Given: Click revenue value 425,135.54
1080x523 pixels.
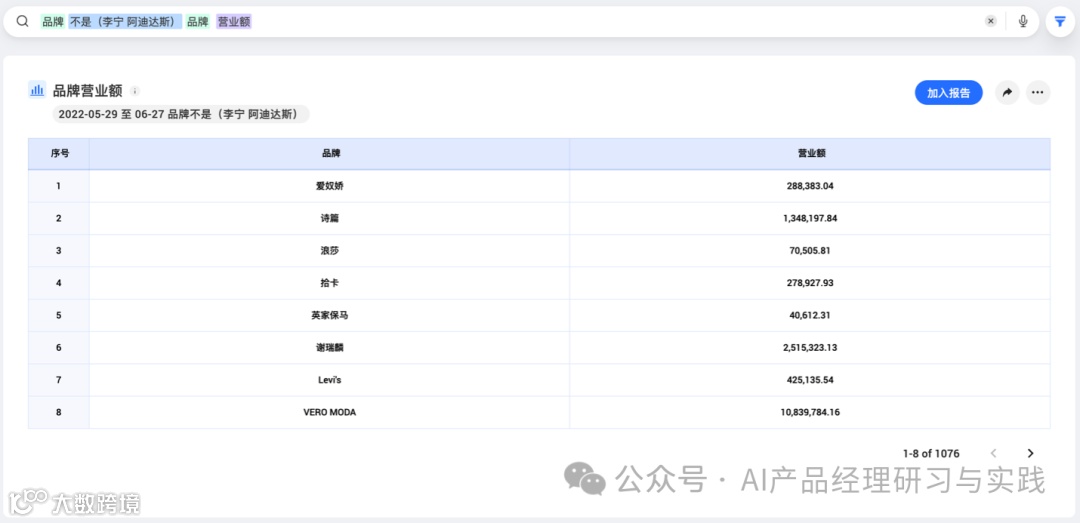Looking at the screenshot, I should (810, 380).
